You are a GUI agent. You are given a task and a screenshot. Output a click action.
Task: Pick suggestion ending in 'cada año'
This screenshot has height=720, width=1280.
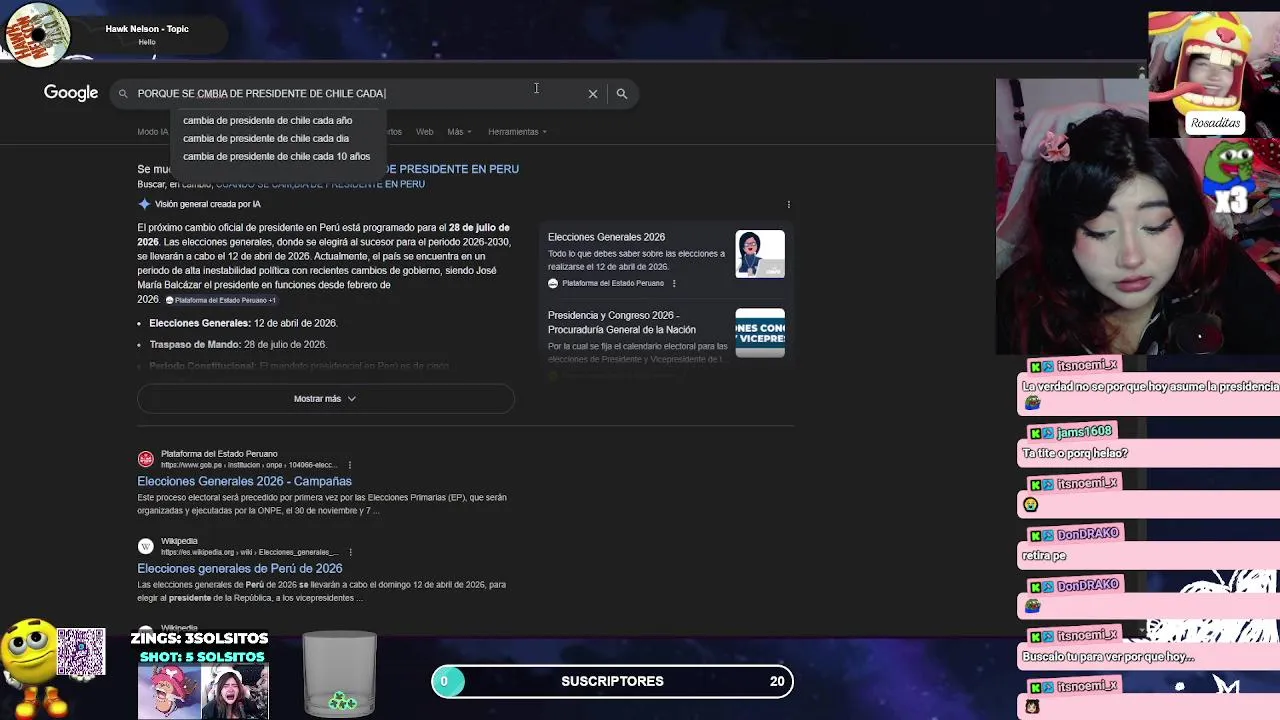267,120
